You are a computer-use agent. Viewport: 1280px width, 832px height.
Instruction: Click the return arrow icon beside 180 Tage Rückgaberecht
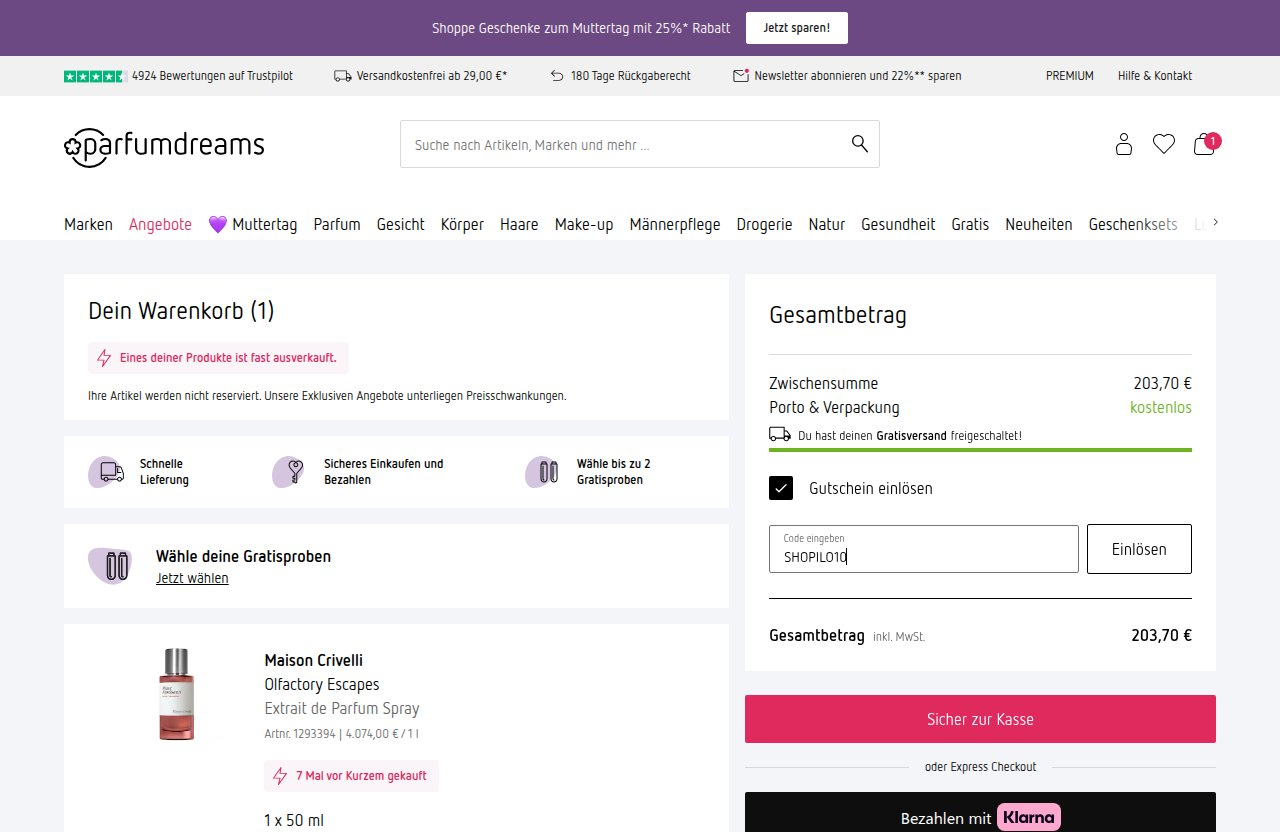(x=557, y=76)
